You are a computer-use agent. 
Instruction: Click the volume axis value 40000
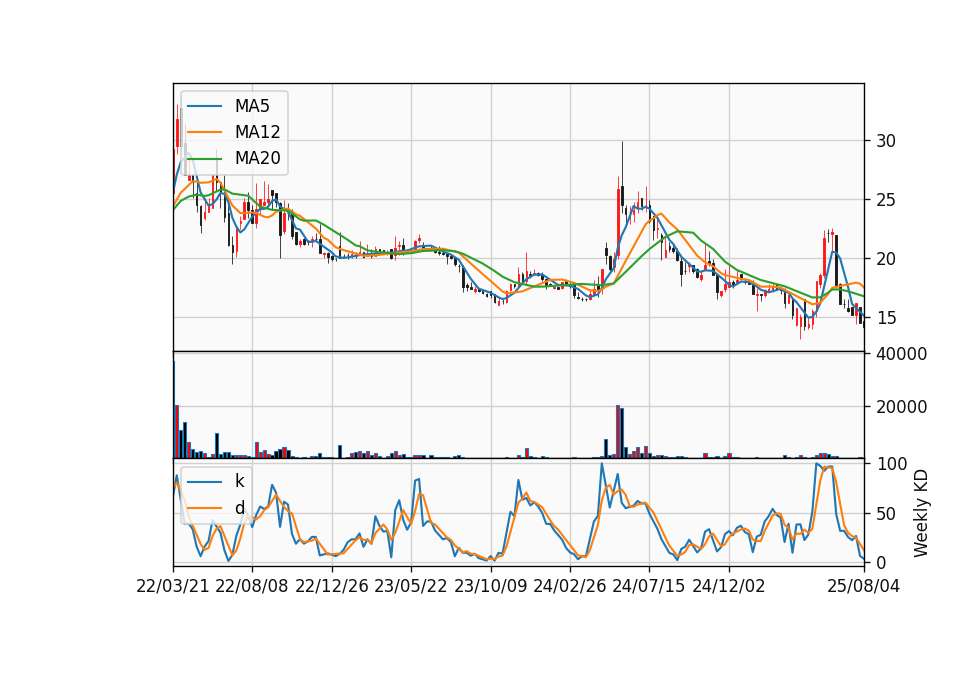tap(902, 354)
